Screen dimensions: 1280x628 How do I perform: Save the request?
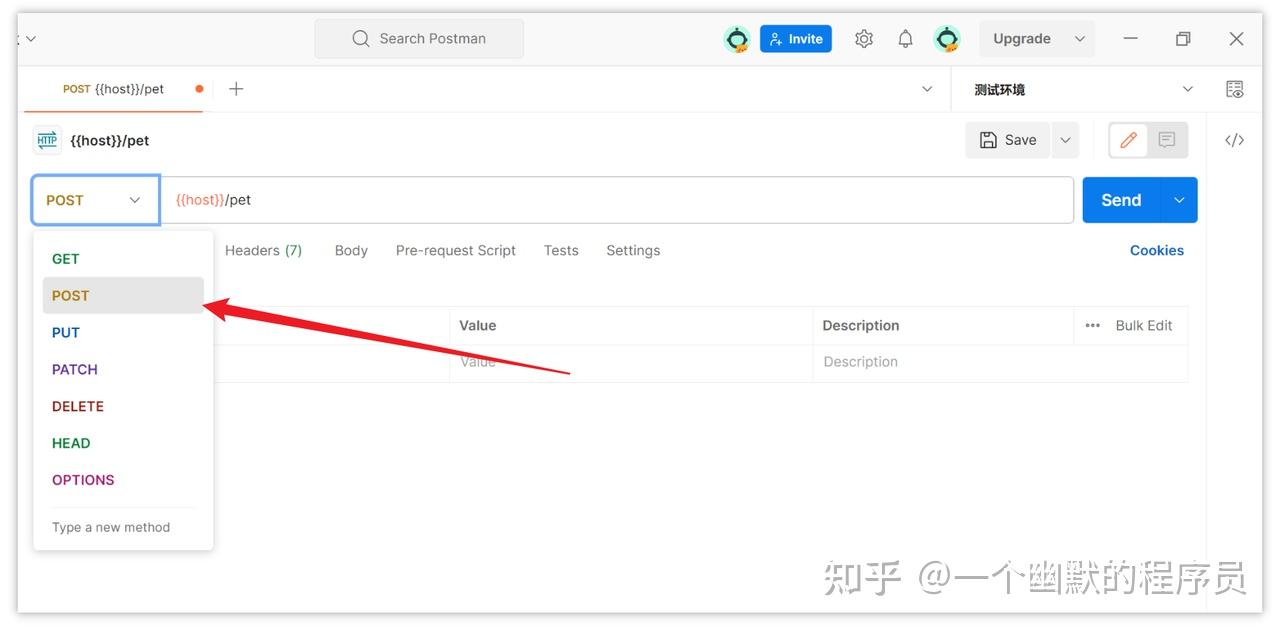1008,140
